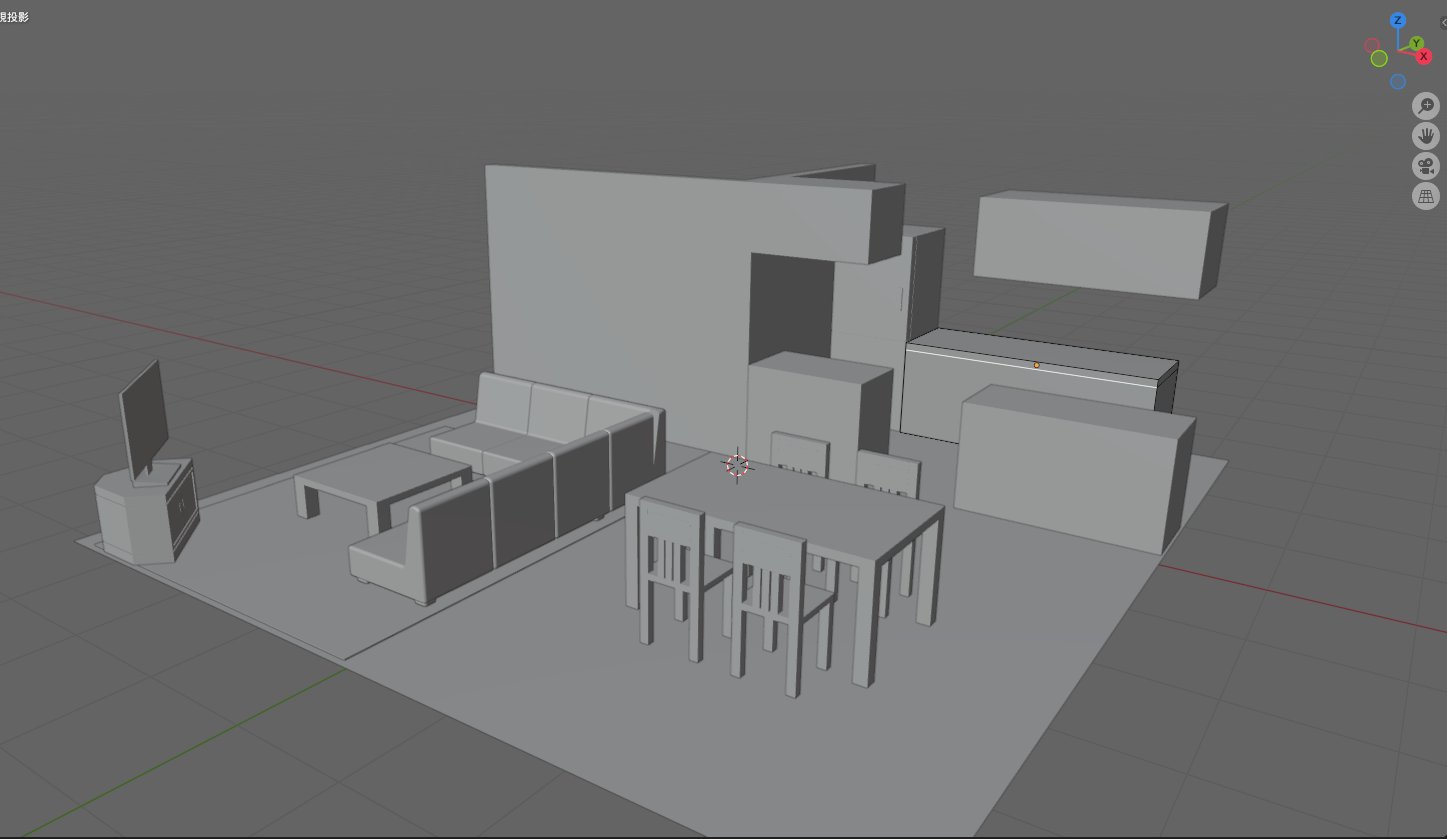Click the zoom magnifier icon in viewport
Image resolution: width=1447 pixels, height=839 pixels.
pyautogui.click(x=1426, y=105)
